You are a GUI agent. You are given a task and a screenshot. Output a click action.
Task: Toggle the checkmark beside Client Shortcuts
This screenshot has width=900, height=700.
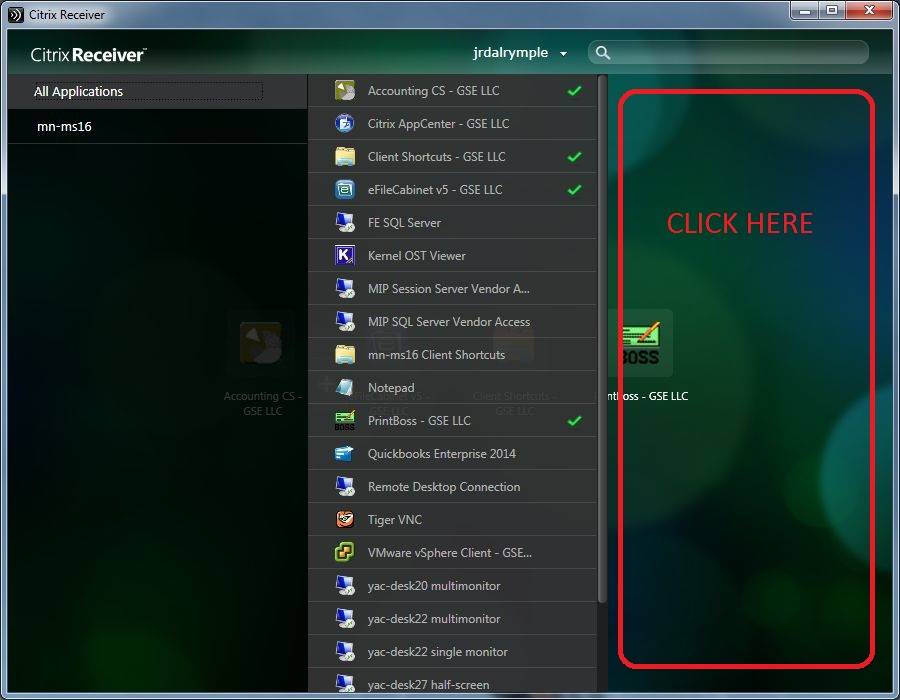(574, 156)
